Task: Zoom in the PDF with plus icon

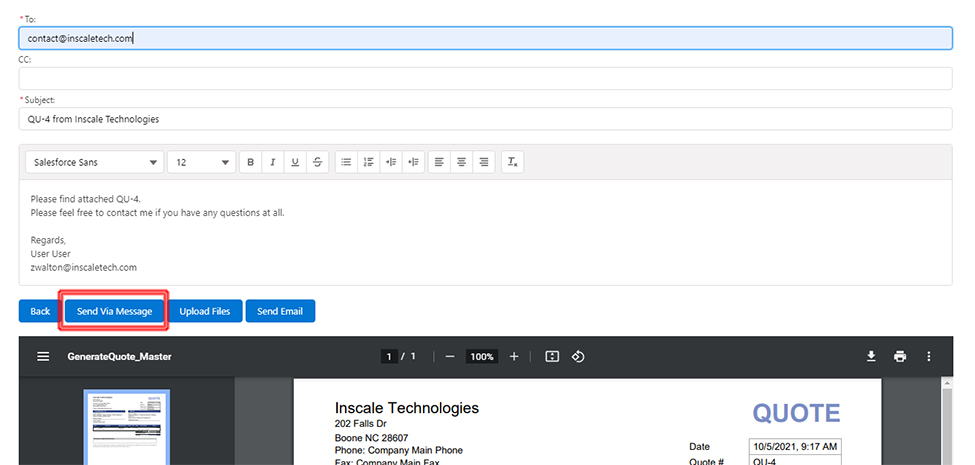Action: 514,356
